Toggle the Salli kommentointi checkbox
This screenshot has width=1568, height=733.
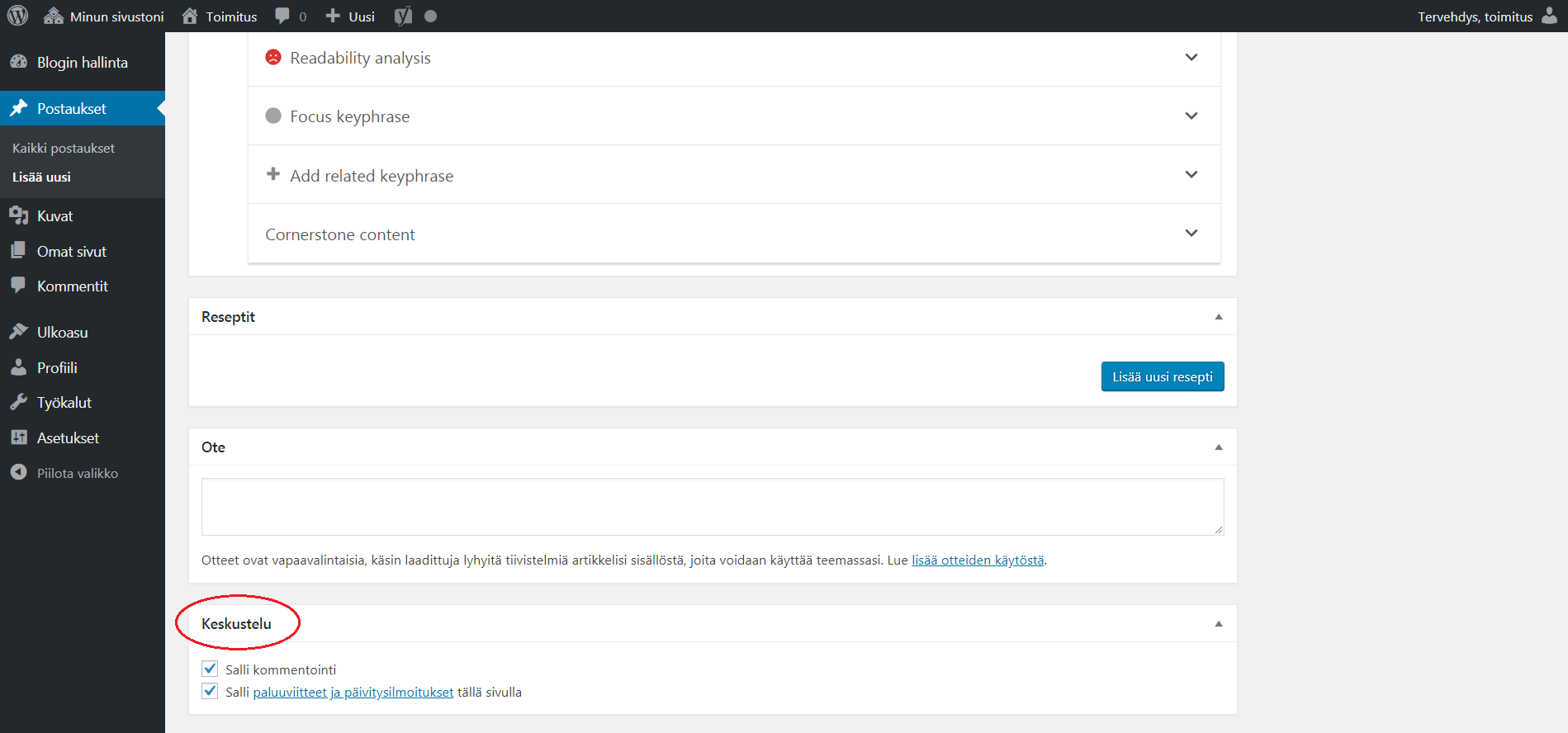tap(210, 669)
